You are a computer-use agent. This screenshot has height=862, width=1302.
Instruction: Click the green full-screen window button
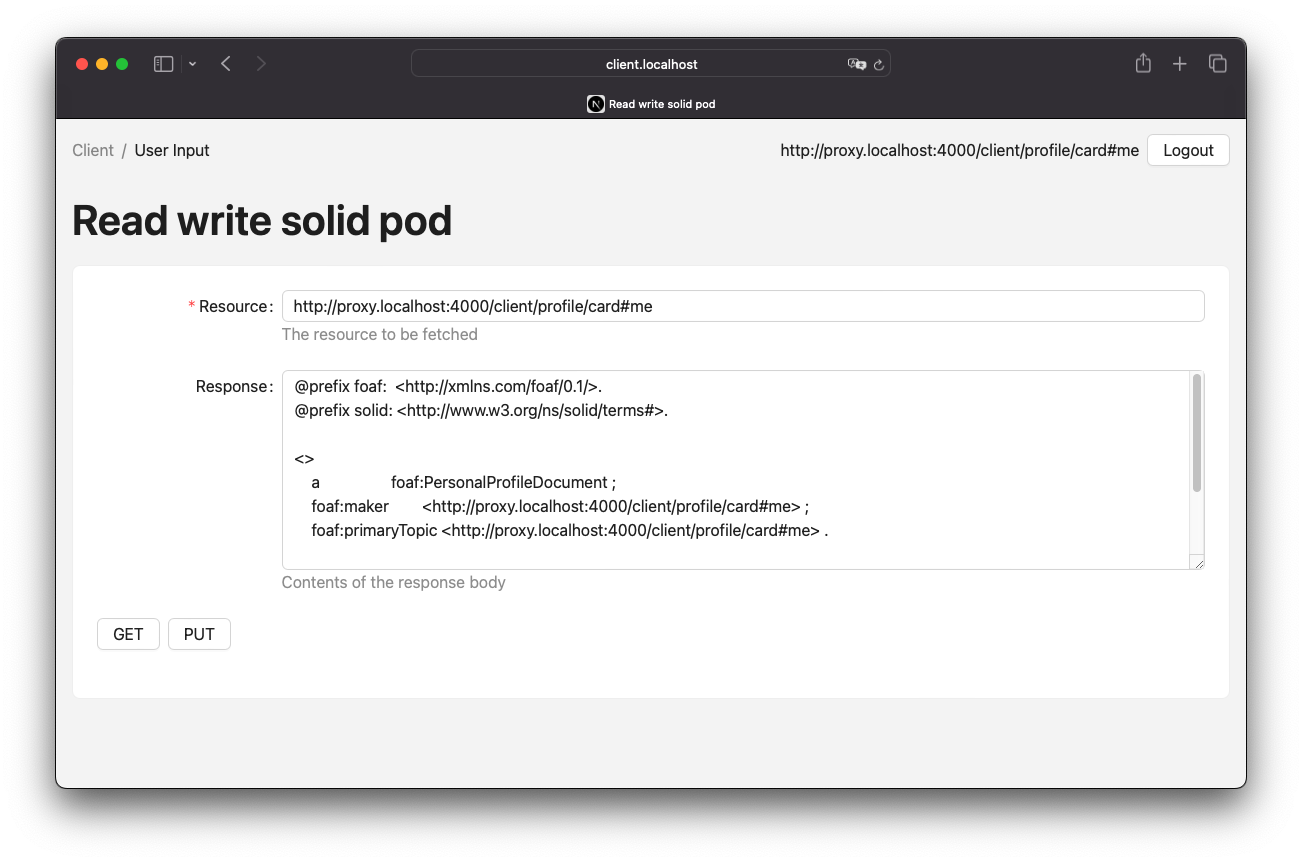122,64
